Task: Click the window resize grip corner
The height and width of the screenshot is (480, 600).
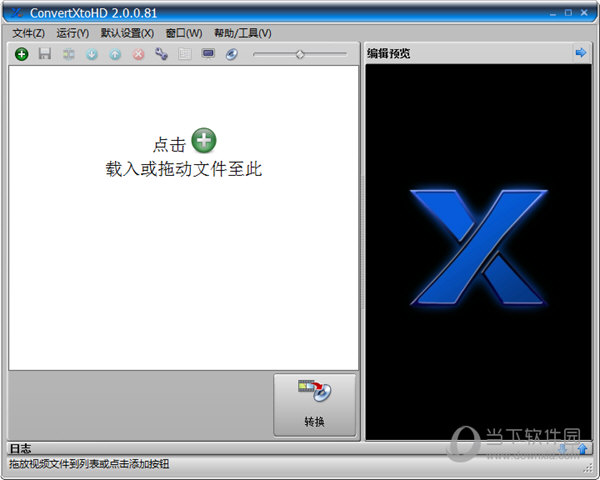Action: pyautogui.click(x=588, y=468)
